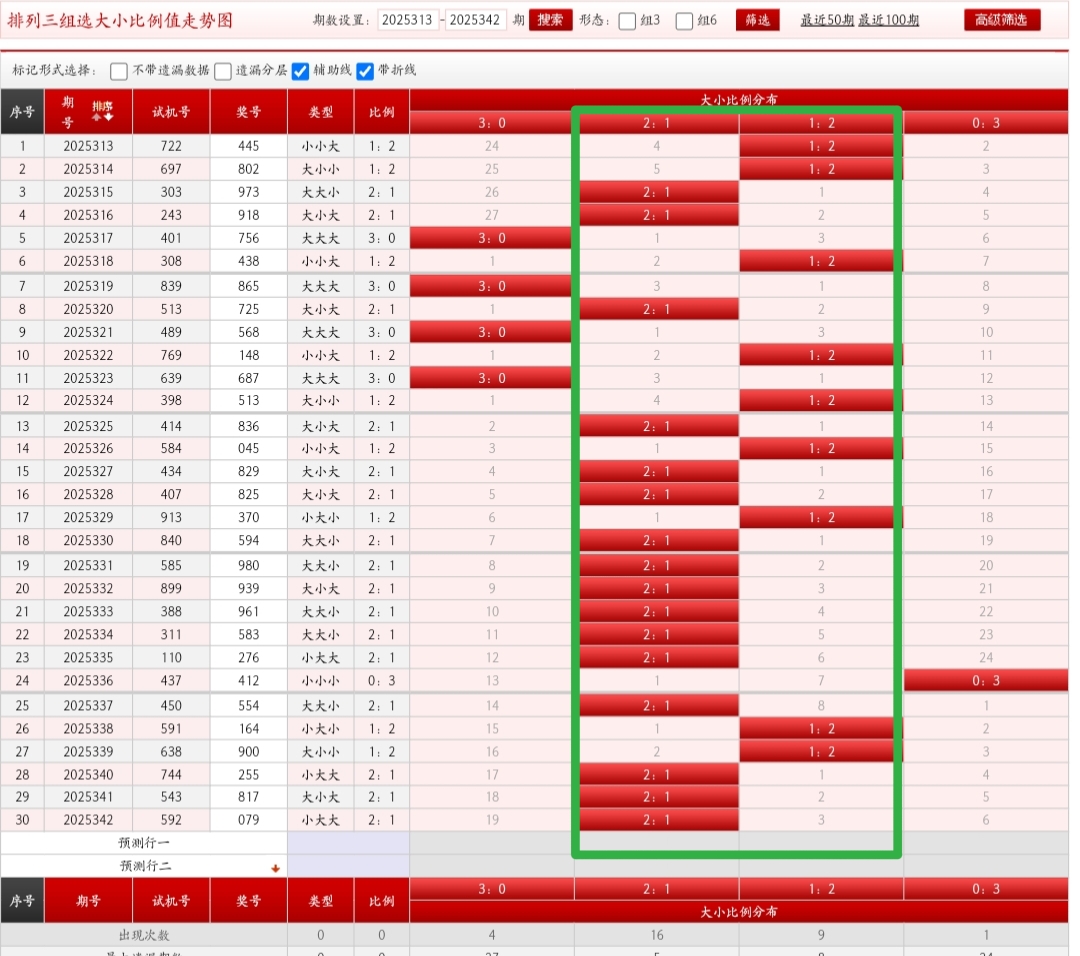Click test number 839 in row 7
This screenshot has width=1080, height=956.
(x=171, y=286)
